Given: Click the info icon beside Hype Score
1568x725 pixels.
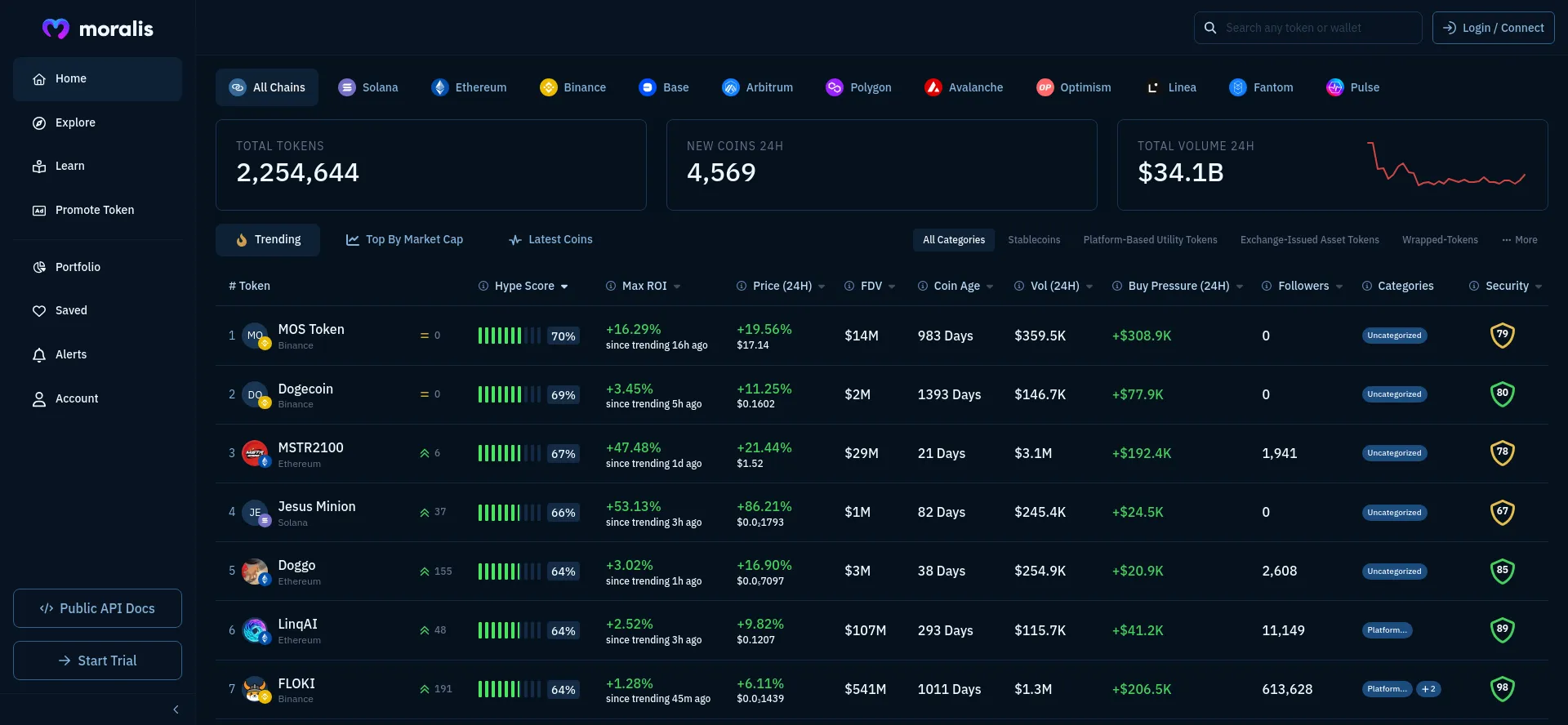Looking at the screenshot, I should (x=483, y=286).
